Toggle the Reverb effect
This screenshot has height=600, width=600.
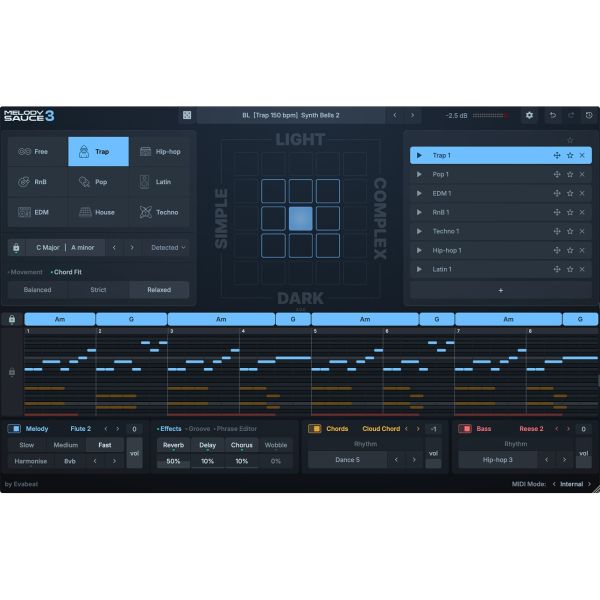pyautogui.click(x=173, y=445)
